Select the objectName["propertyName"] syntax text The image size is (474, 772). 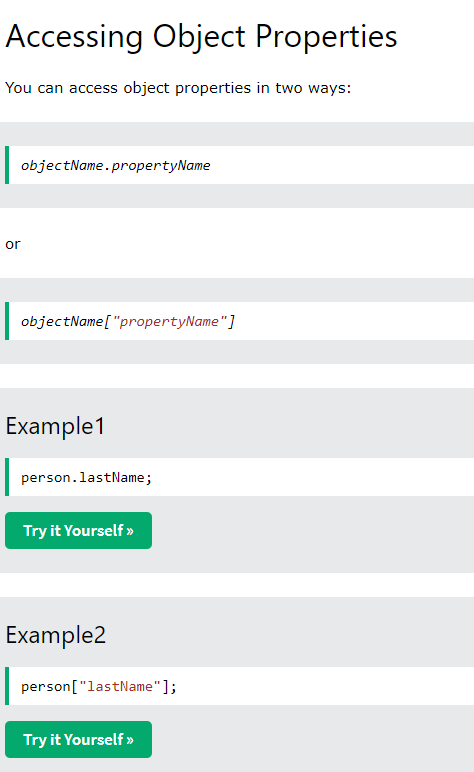[x=128, y=322]
